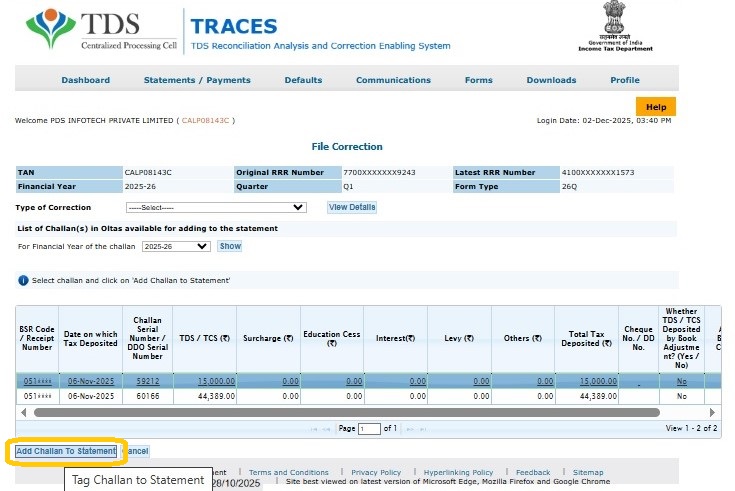Click the orange Help button
Screen dimensions: 735x491
tap(655, 107)
